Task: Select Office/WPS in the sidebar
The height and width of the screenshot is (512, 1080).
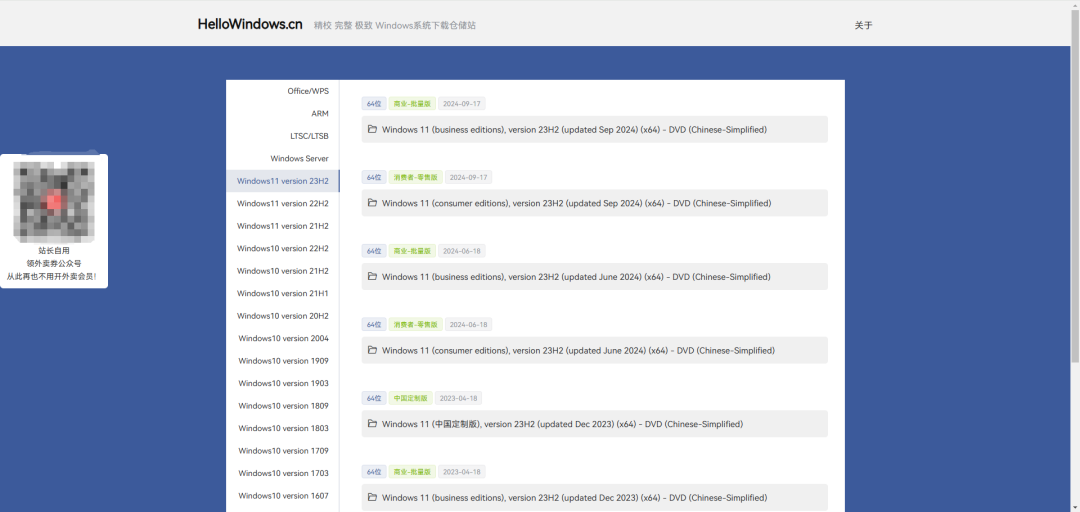Action: pos(307,91)
